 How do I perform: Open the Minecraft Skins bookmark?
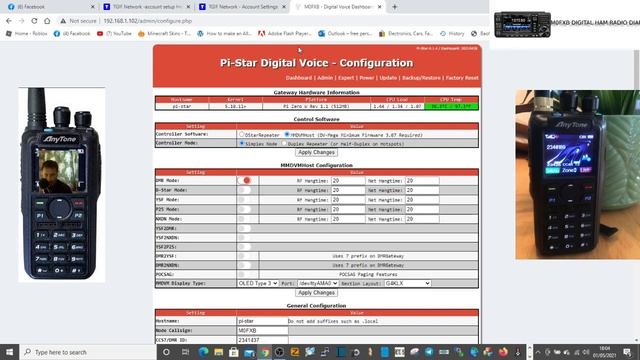(164, 33)
